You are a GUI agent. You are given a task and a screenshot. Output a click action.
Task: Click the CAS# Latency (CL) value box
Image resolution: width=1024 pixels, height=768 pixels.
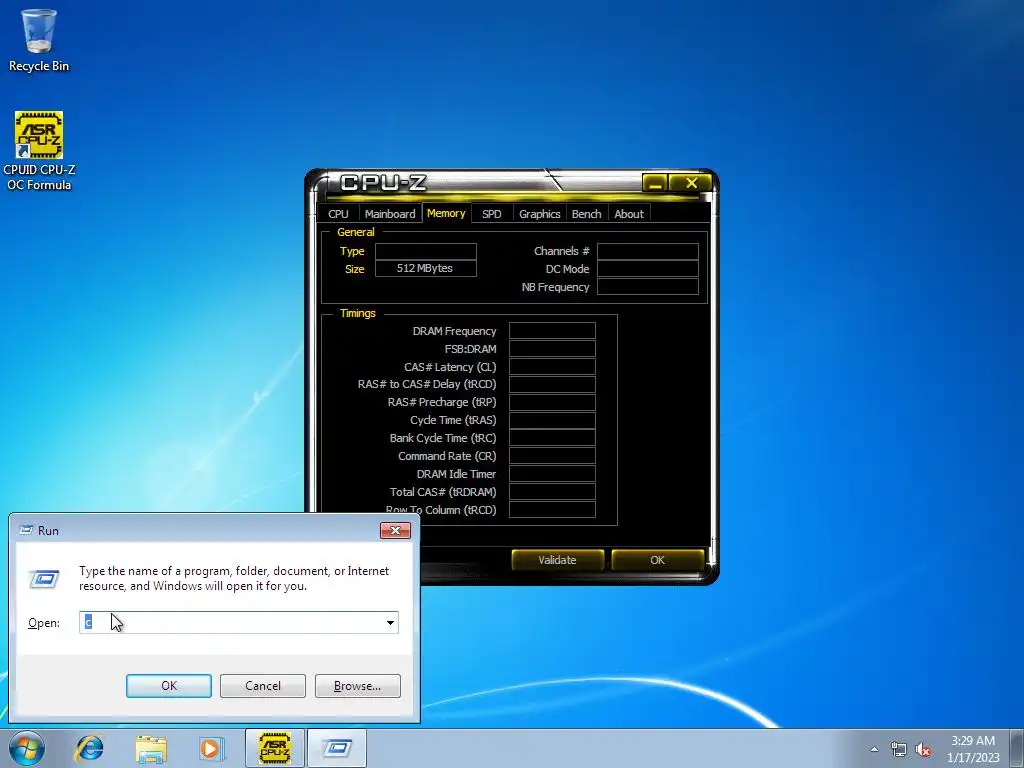[x=552, y=367]
